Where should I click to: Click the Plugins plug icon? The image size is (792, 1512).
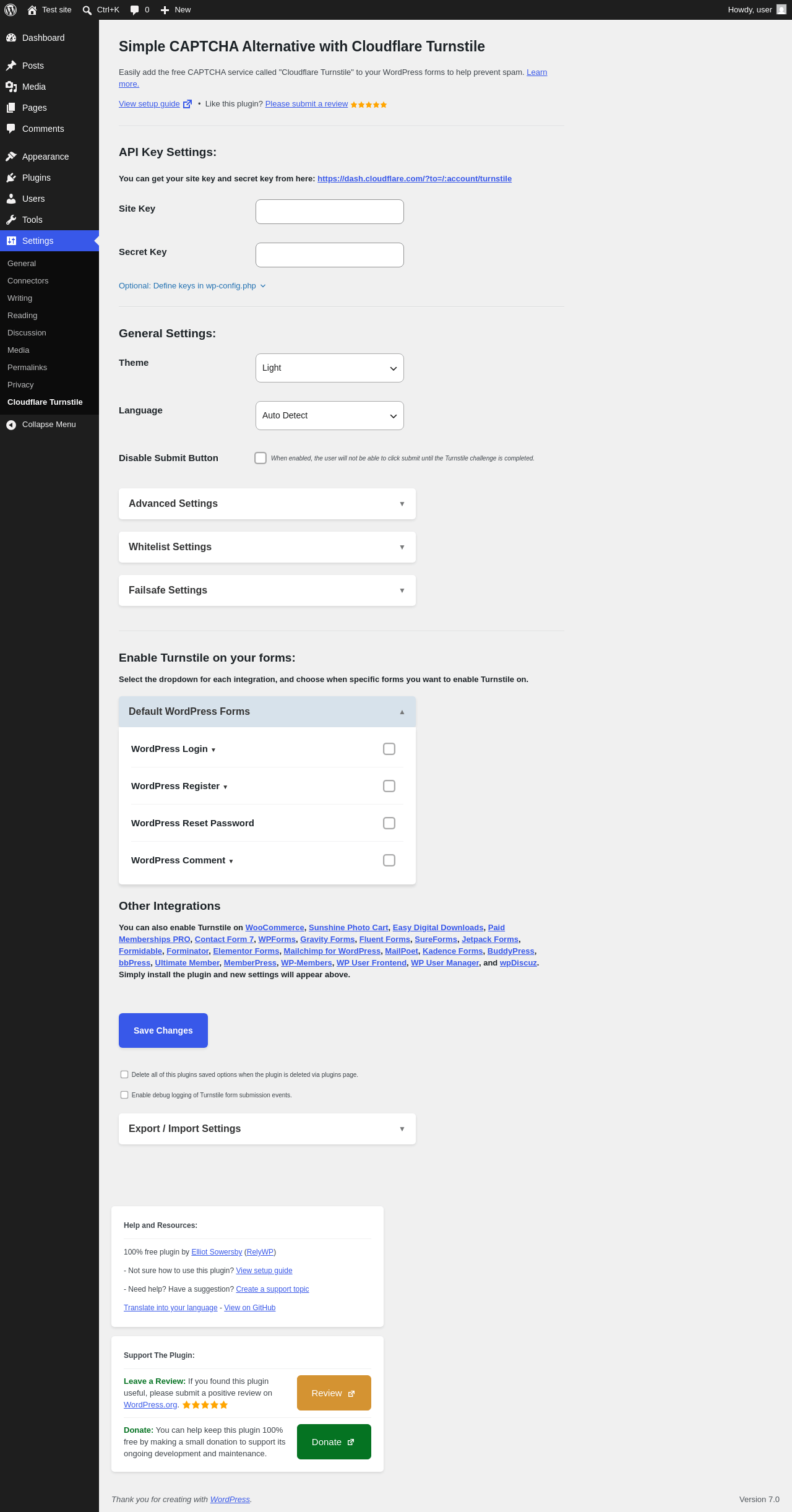click(11, 178)
